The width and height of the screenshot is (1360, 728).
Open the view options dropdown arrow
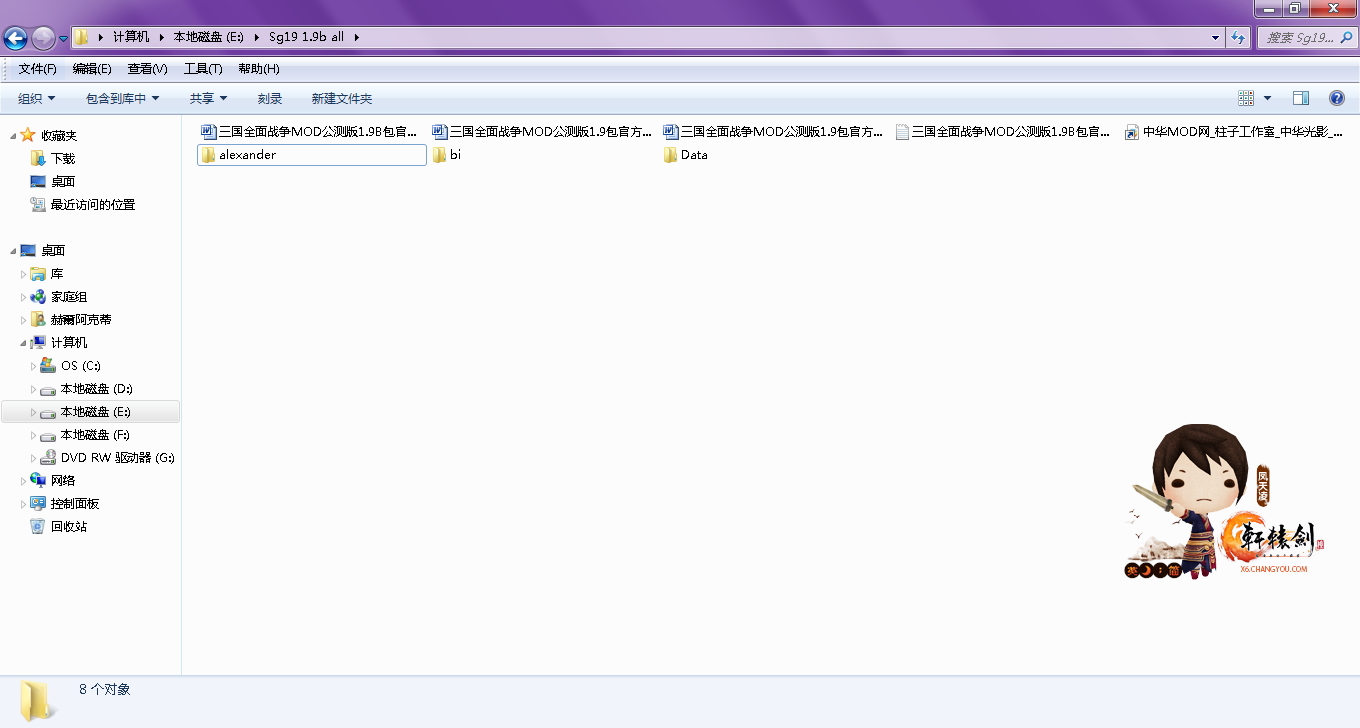(1268, 98)
